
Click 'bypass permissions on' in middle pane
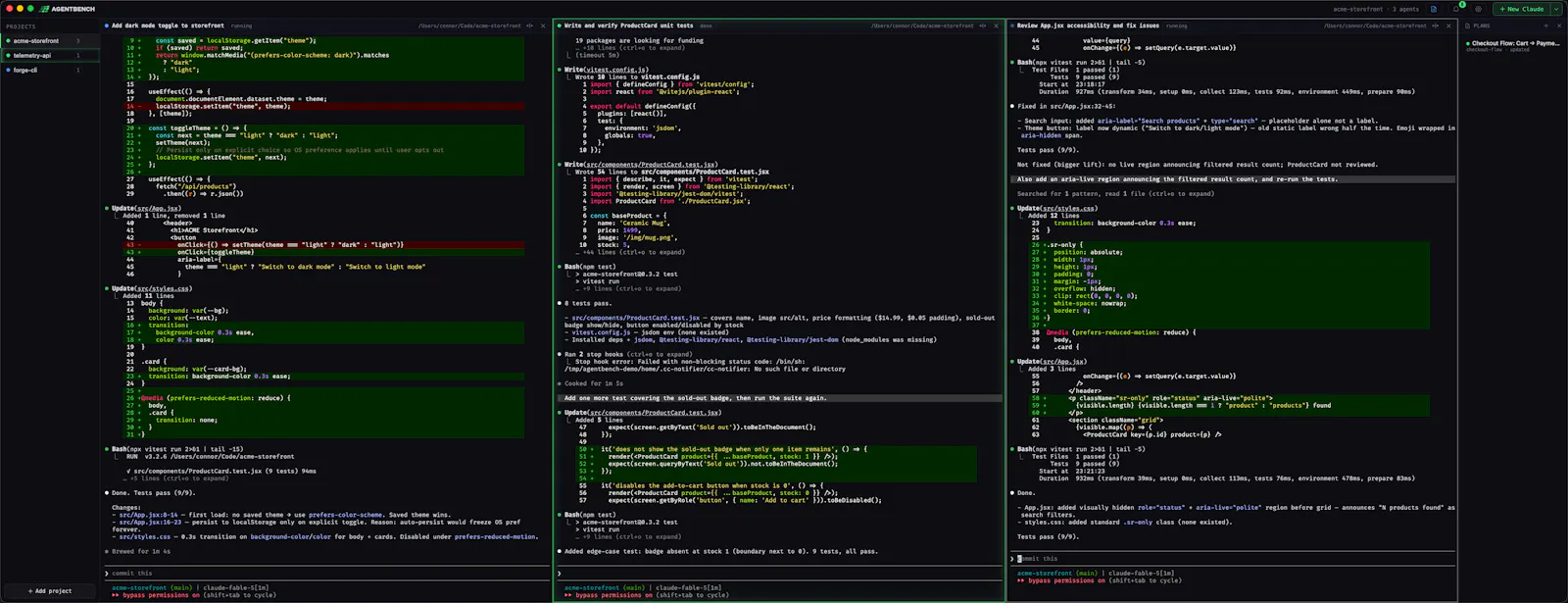[x=612, y=595]
